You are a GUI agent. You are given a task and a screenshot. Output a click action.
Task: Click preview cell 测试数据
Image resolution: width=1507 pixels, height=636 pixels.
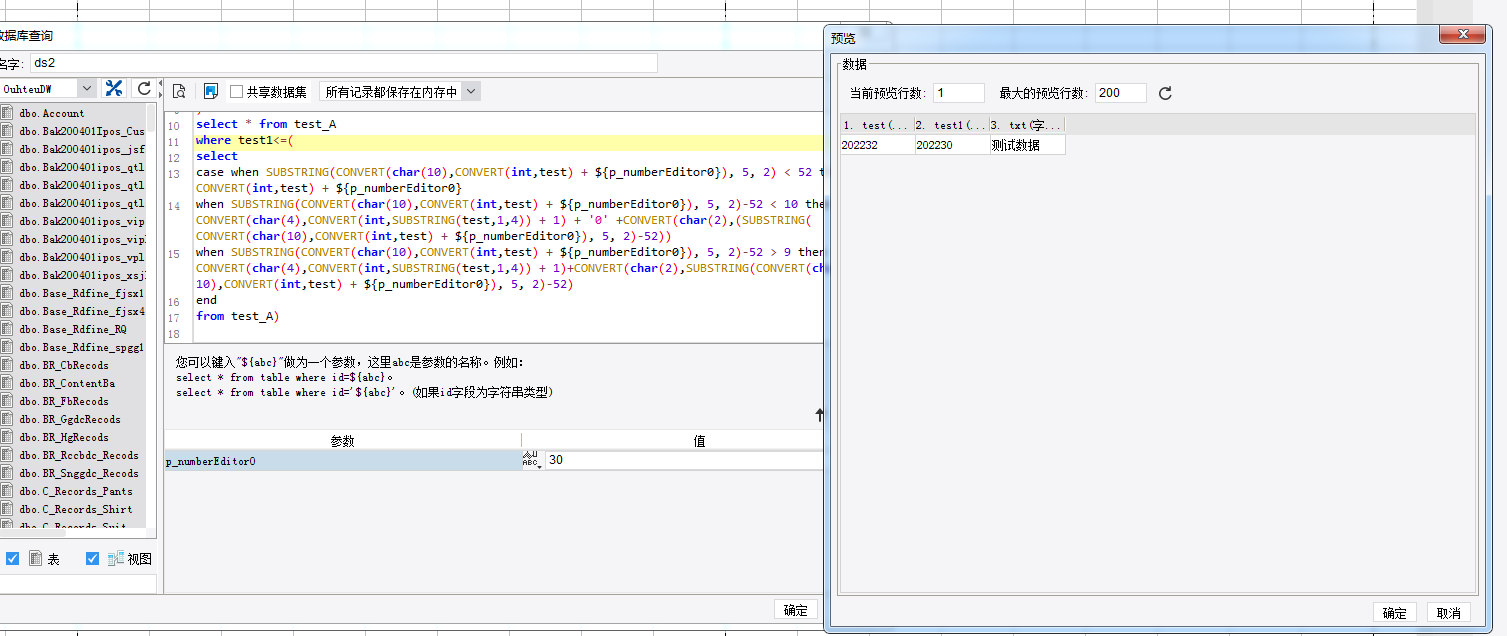pos(1027,145)
